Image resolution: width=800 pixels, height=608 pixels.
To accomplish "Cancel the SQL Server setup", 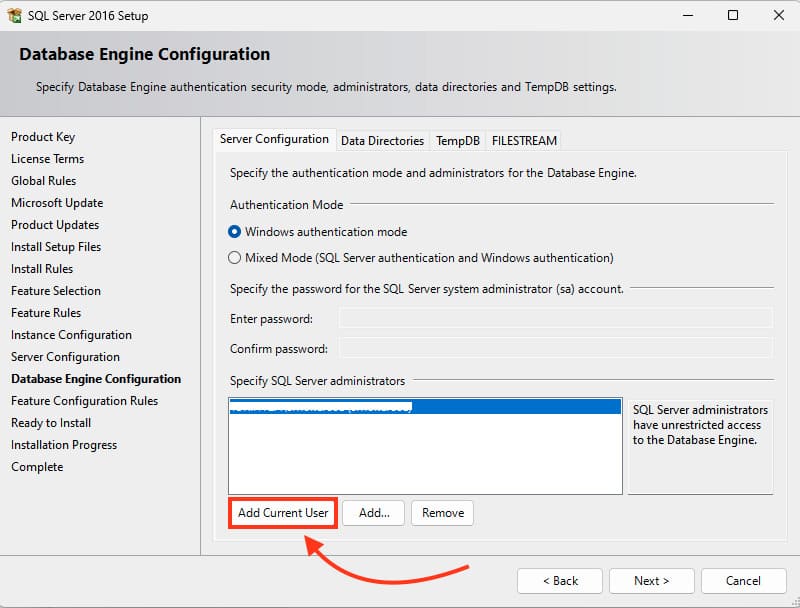I will tap(743, 581).
